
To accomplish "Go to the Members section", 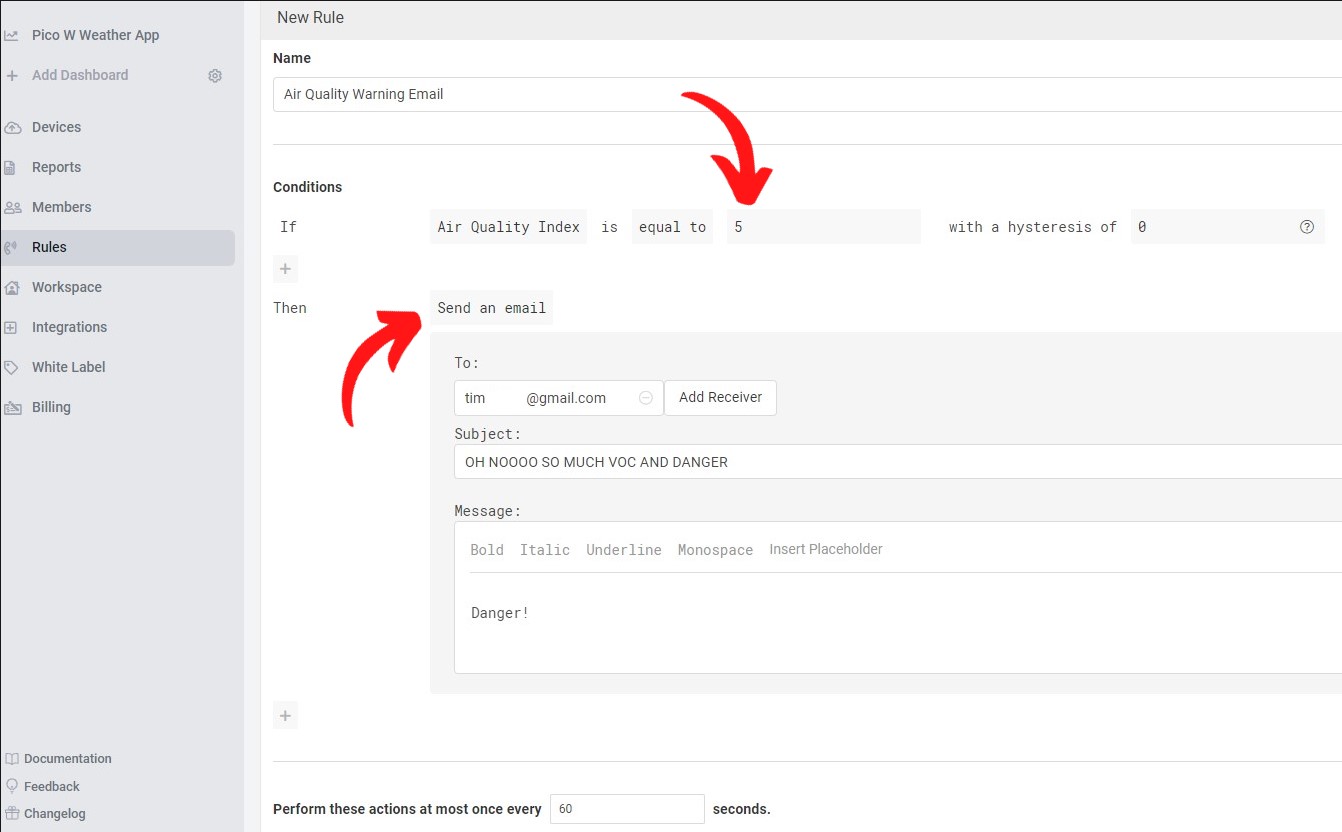I will tap(61, 207).
